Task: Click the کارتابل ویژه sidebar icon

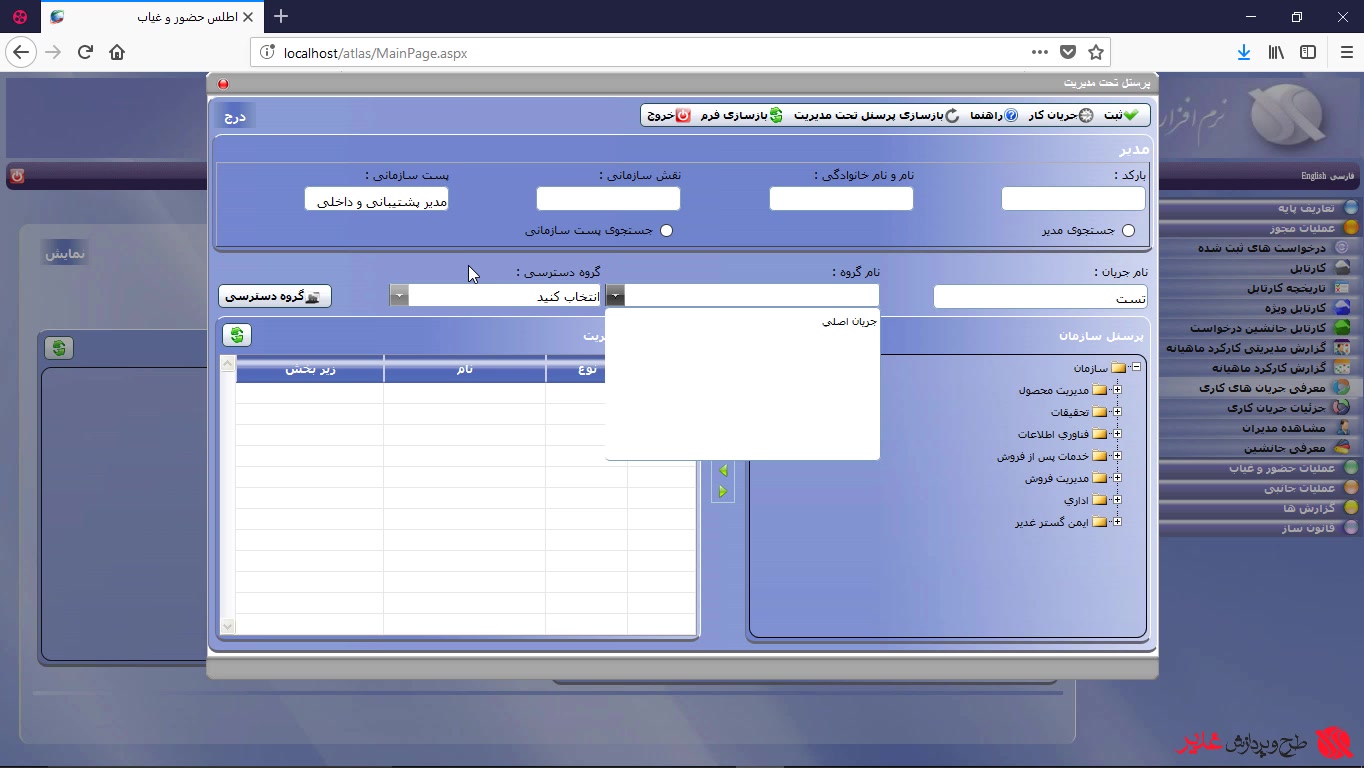Action: click(1342, 308)
